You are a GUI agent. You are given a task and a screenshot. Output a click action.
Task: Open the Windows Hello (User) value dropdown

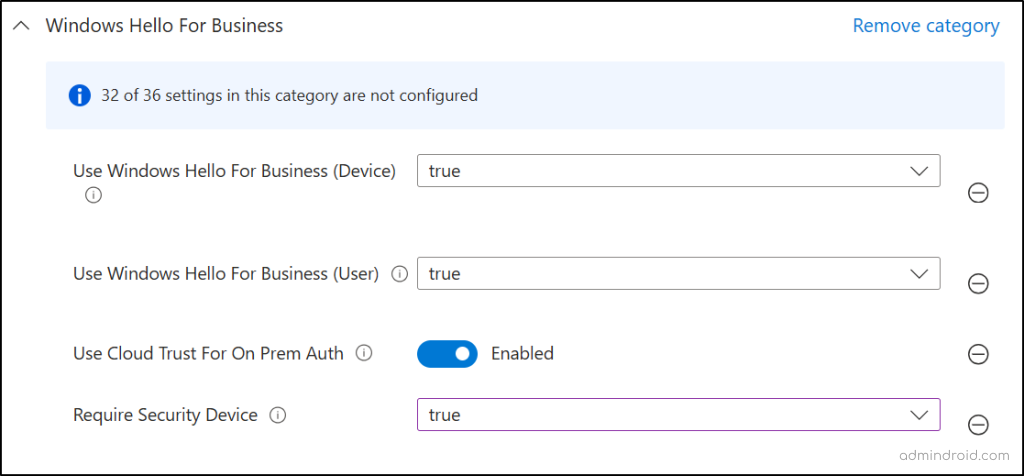pos(678,274)
